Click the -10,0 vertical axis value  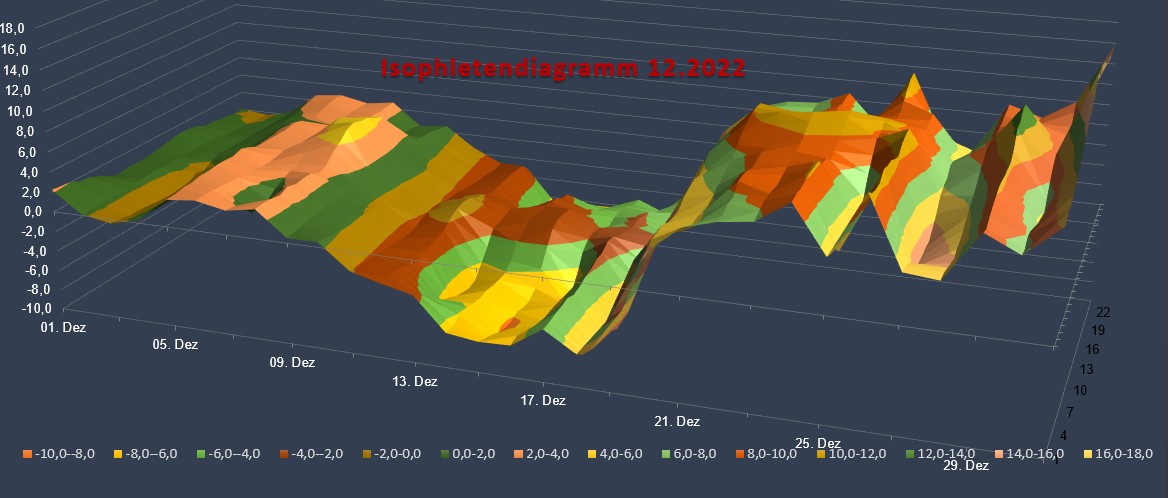(x=23, y=309)
